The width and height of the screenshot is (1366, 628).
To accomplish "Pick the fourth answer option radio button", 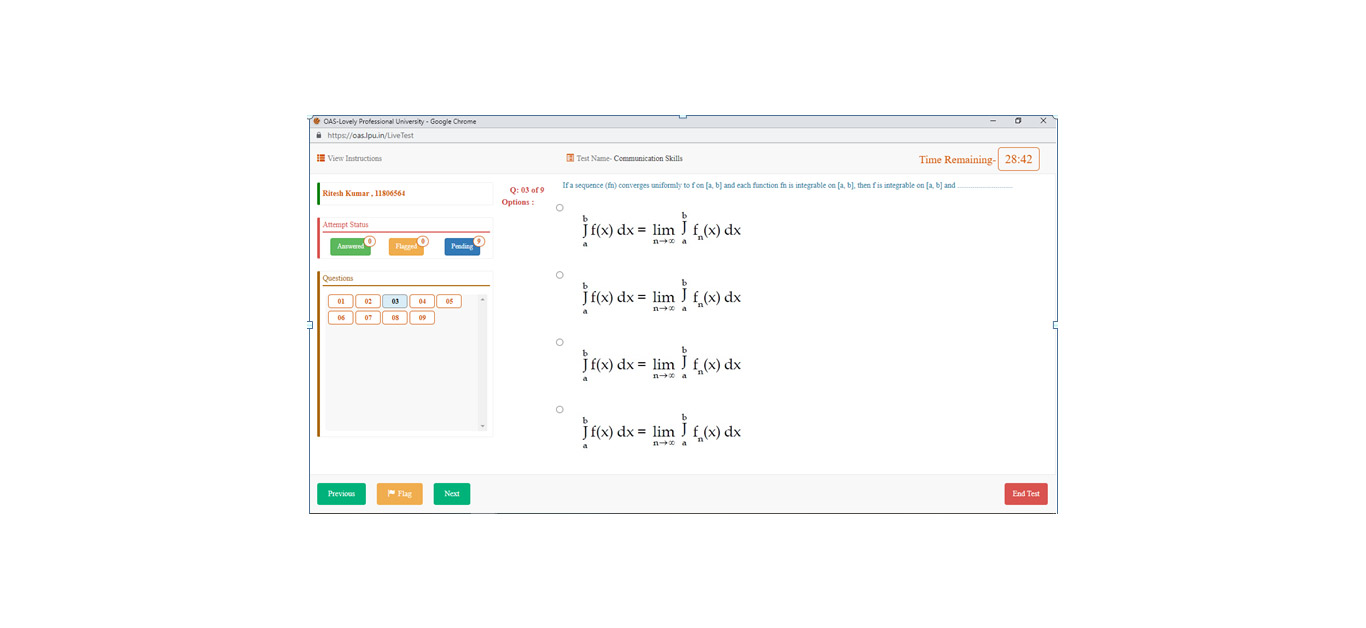I will point(560,409).
